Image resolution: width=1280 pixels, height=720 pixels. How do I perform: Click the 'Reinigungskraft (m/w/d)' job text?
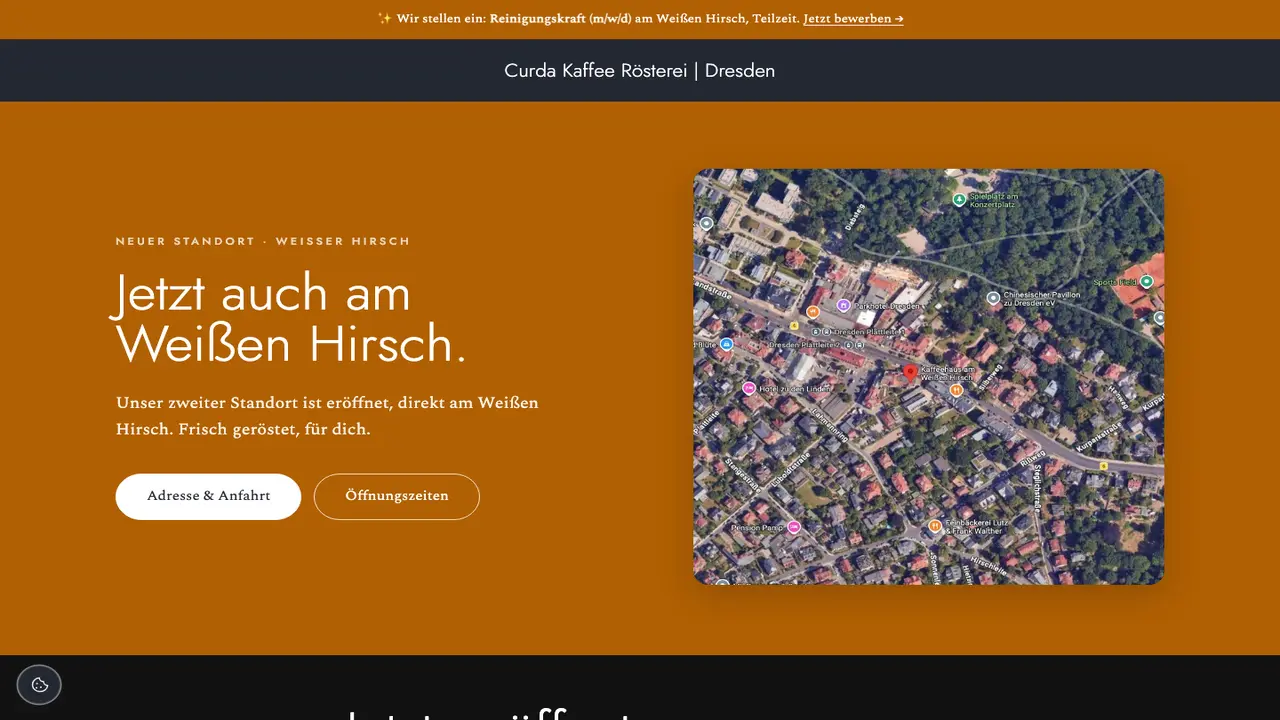562,18
